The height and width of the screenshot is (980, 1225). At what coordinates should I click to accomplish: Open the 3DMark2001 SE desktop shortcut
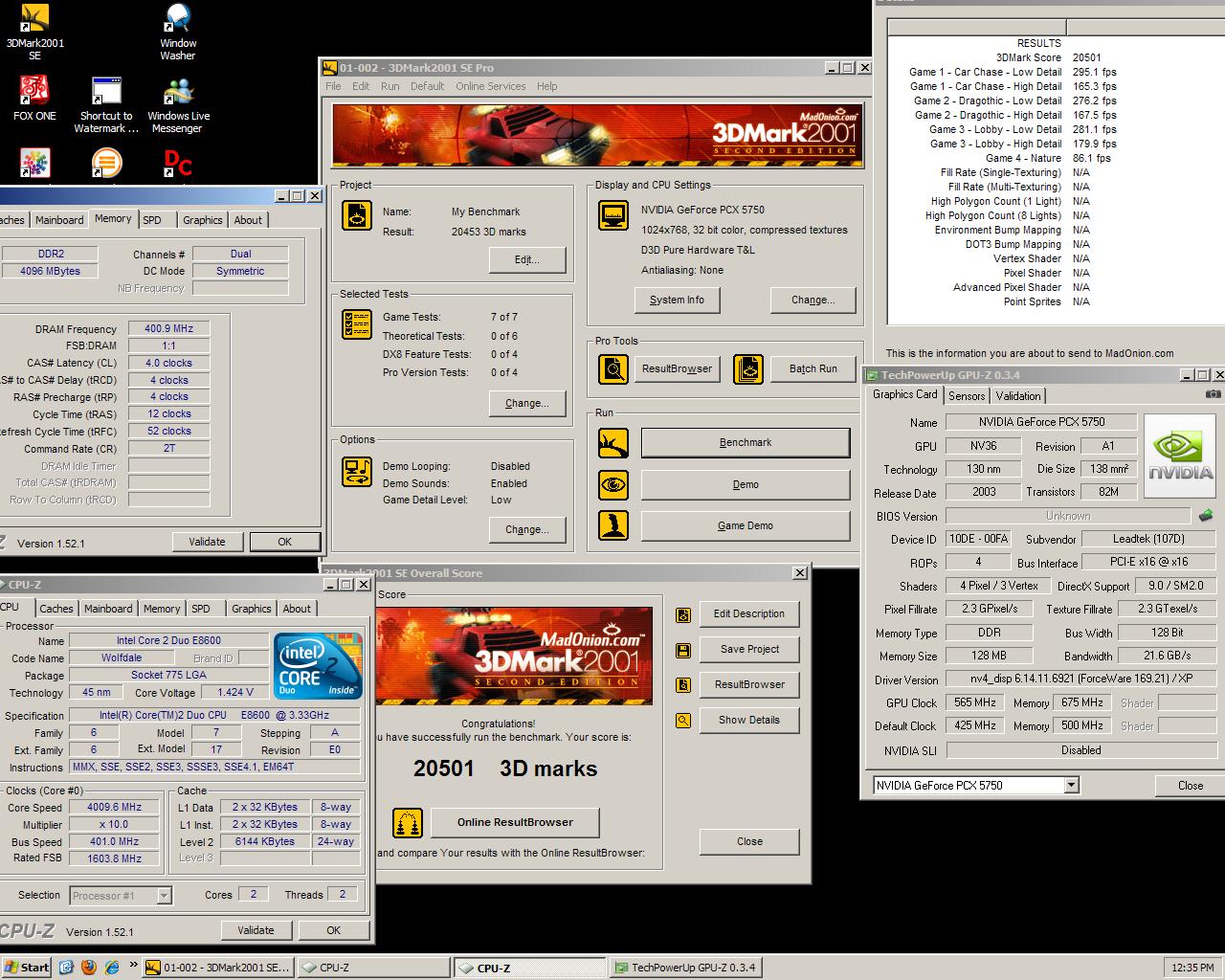[34, 33]
